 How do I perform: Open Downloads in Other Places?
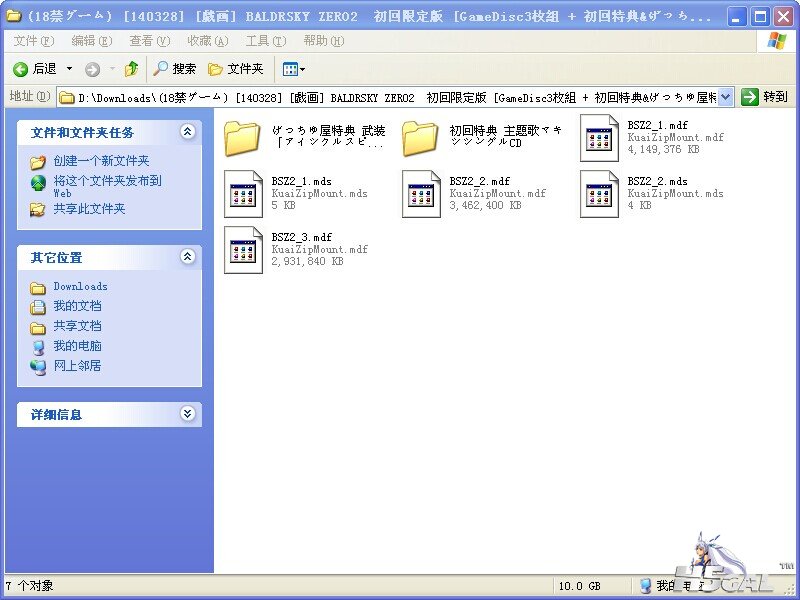pos(81,286)
